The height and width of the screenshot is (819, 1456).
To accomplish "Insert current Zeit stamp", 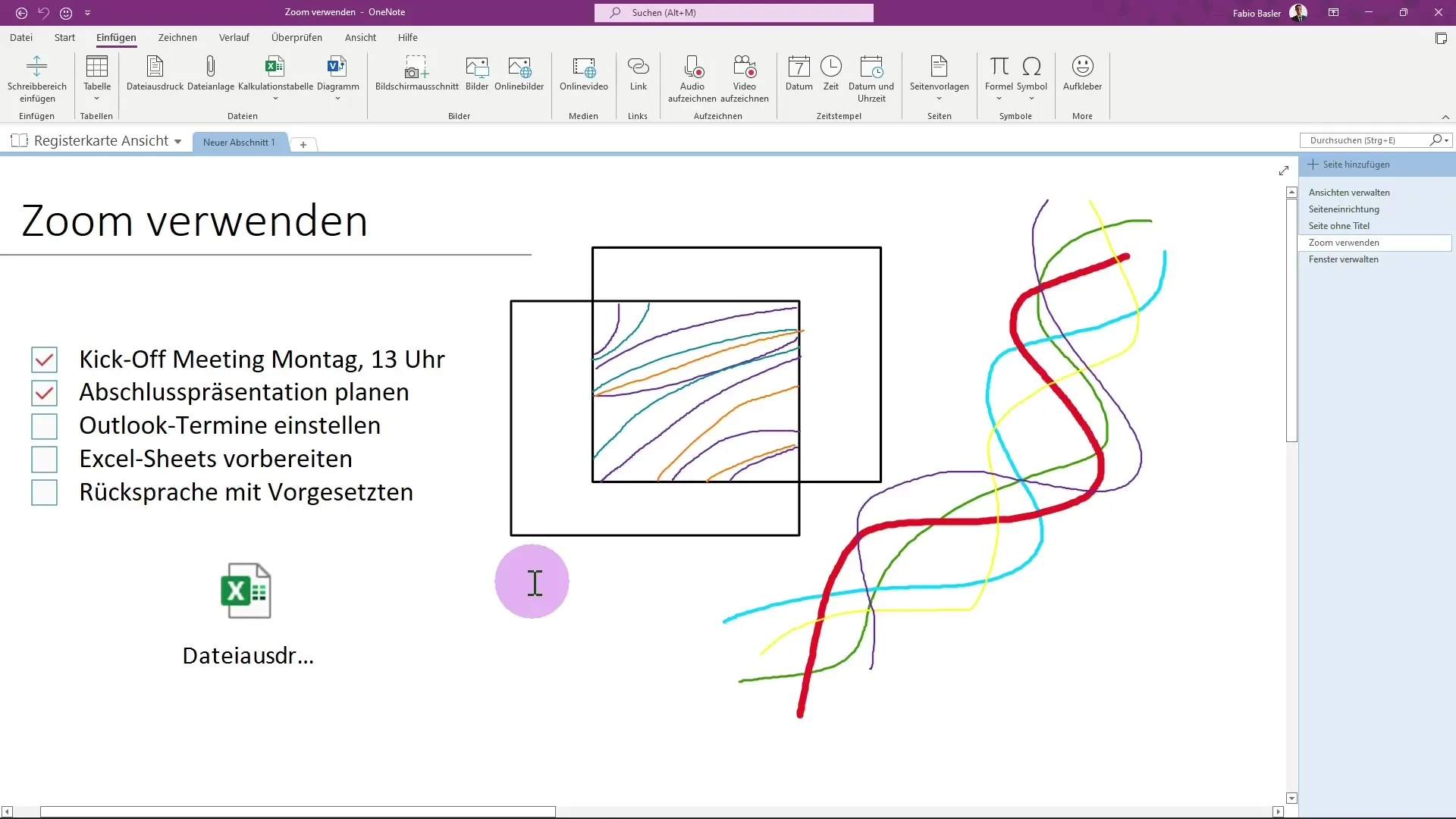I will (831, 67).
